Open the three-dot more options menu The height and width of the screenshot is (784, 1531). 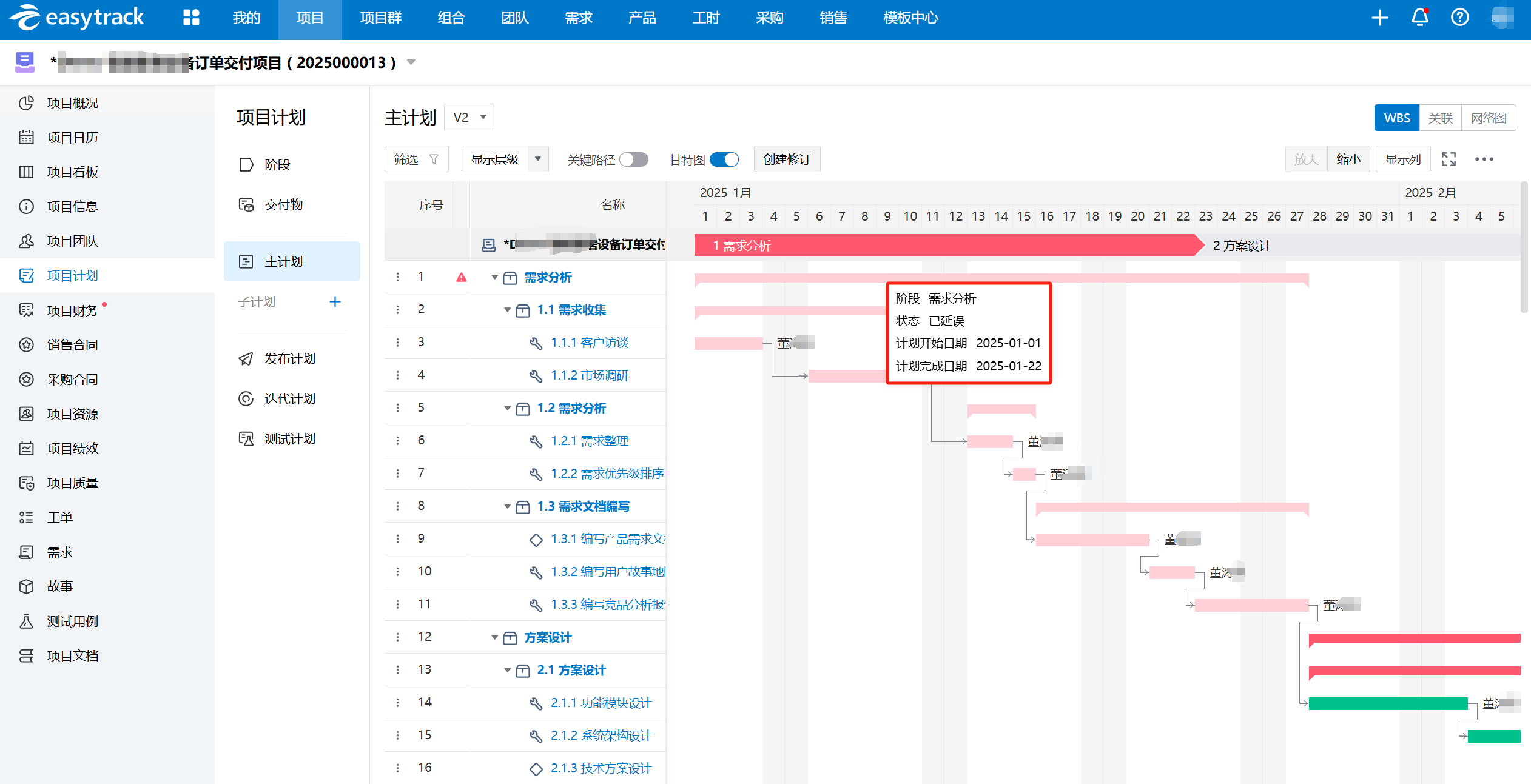(x=1484, y=159)
